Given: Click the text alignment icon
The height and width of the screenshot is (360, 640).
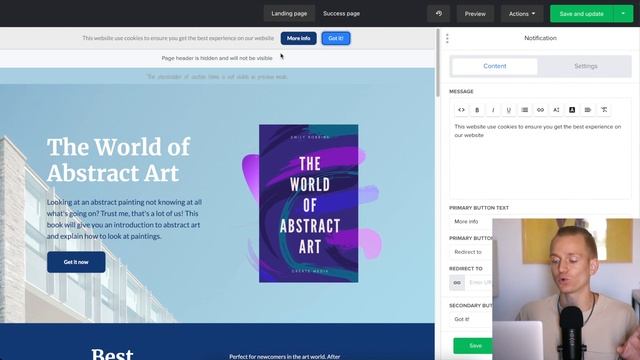Looking at the screenshot, I should 588,110.
